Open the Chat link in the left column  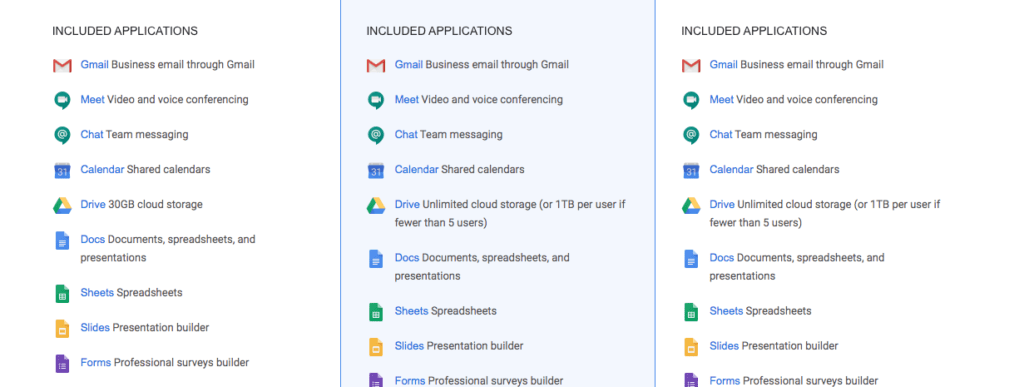(x=91, y=134)
